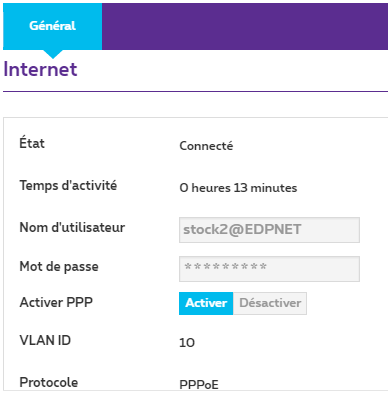Click the Activer PPP label
Viewport: 388px width, 394px height.
(56, 302)
